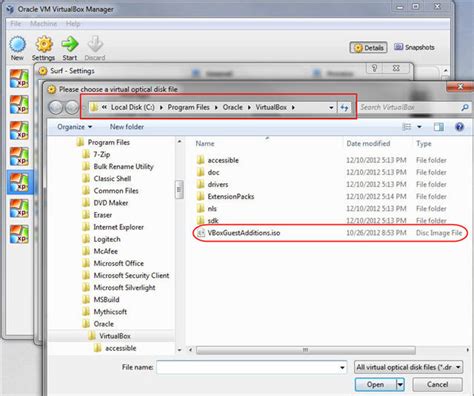Select Common Files in folder tree
The image size is (474, 396).
point(116,191)
